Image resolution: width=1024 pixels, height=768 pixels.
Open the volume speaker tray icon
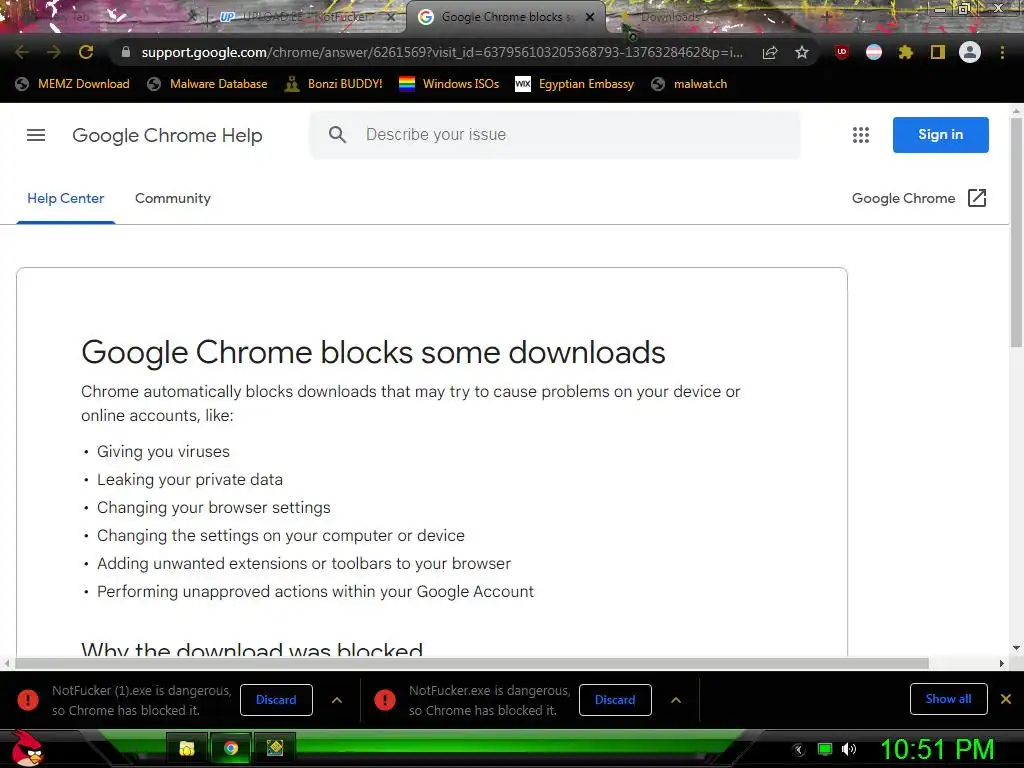(x=849, y=749)
